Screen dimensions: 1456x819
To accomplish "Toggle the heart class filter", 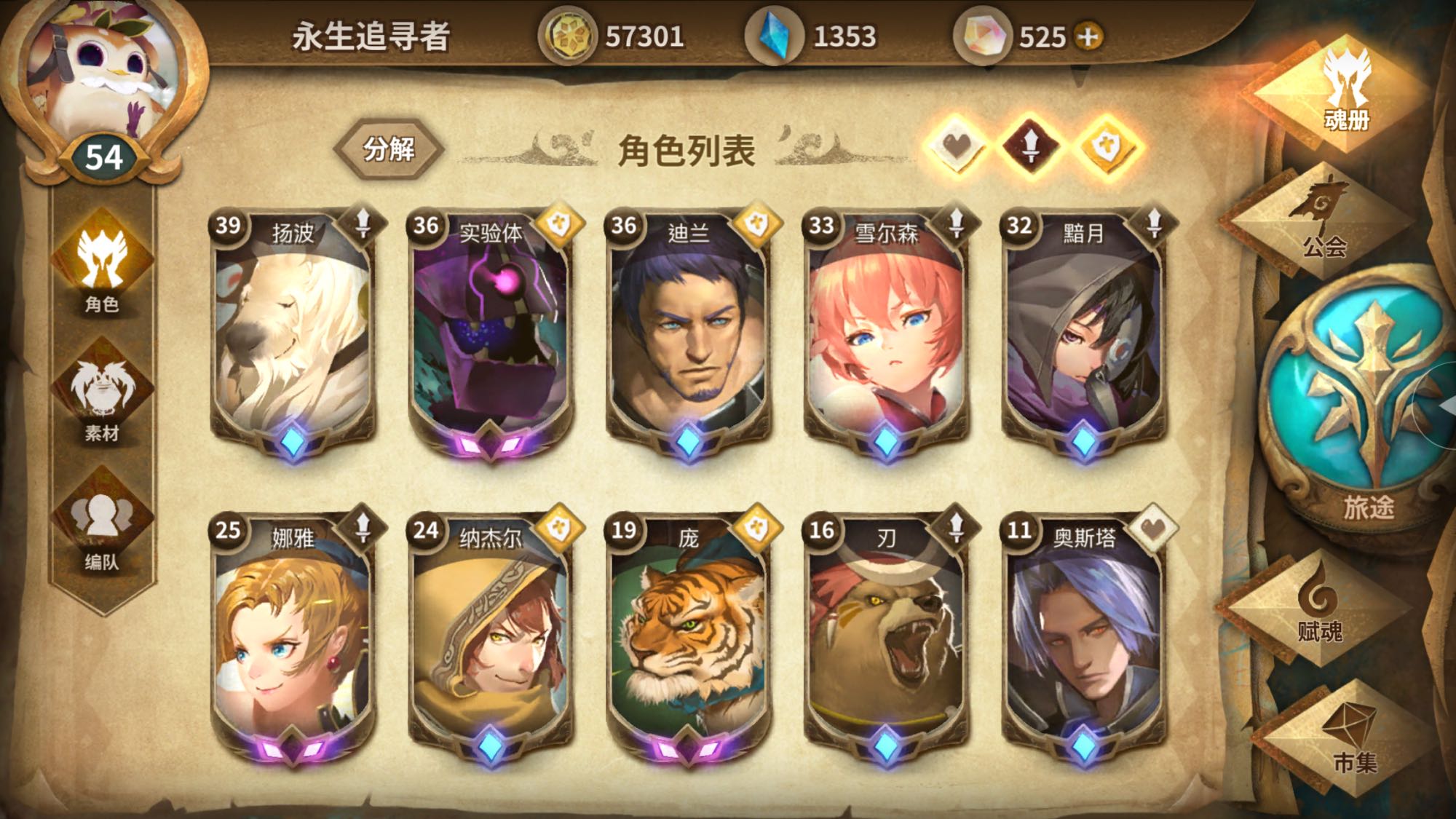I will tap(957, 146).
